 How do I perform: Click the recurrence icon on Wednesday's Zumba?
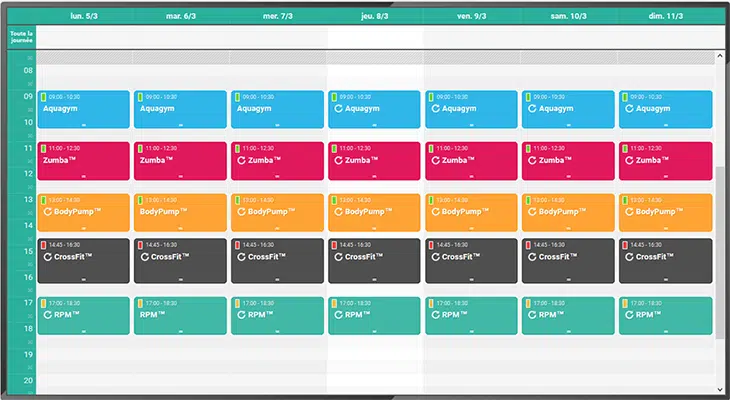tap(242, 160)
